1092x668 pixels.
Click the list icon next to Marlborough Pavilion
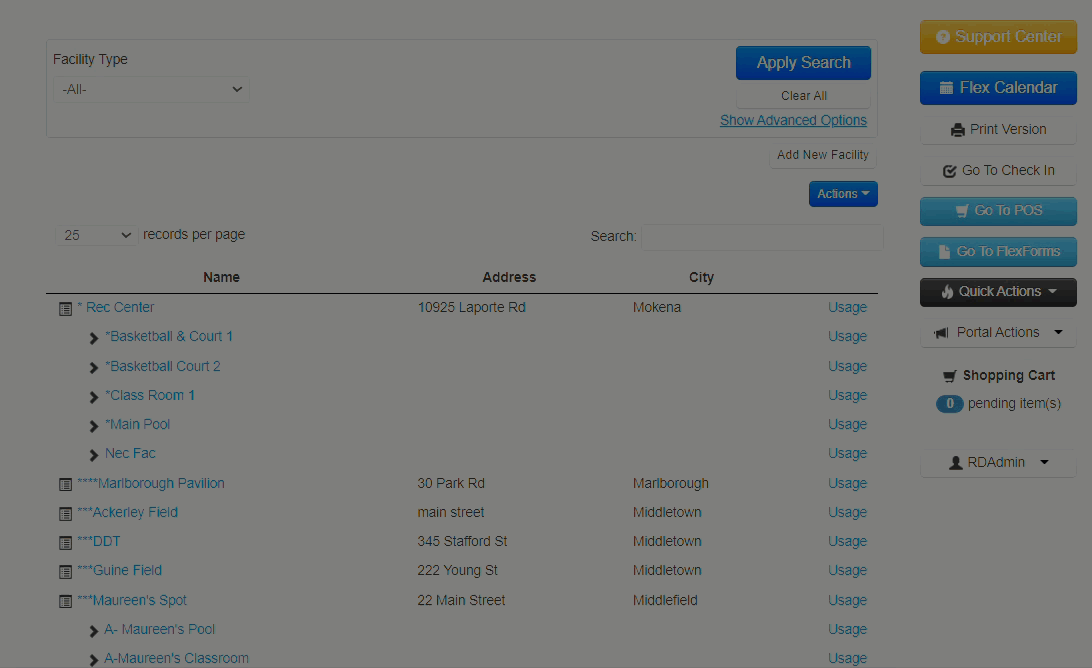click(66, 484)
